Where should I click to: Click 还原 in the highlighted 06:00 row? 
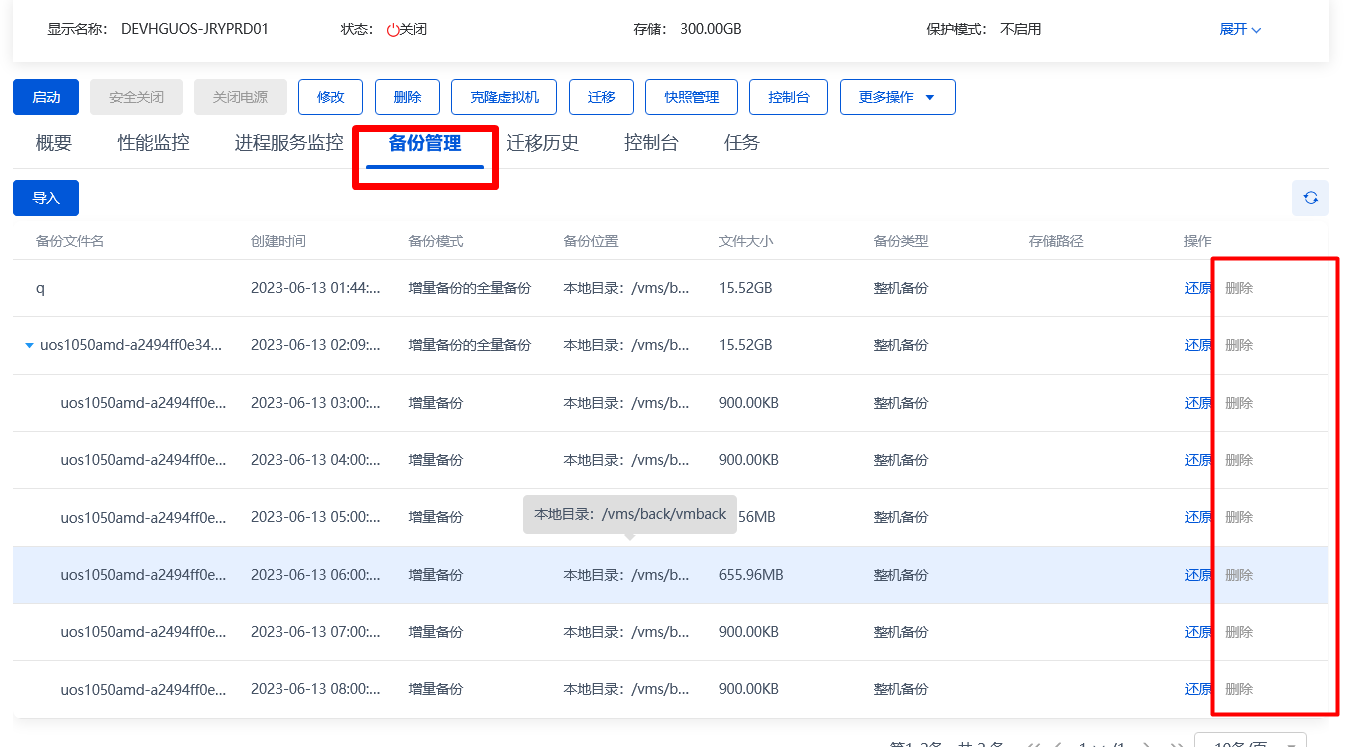1198,575
